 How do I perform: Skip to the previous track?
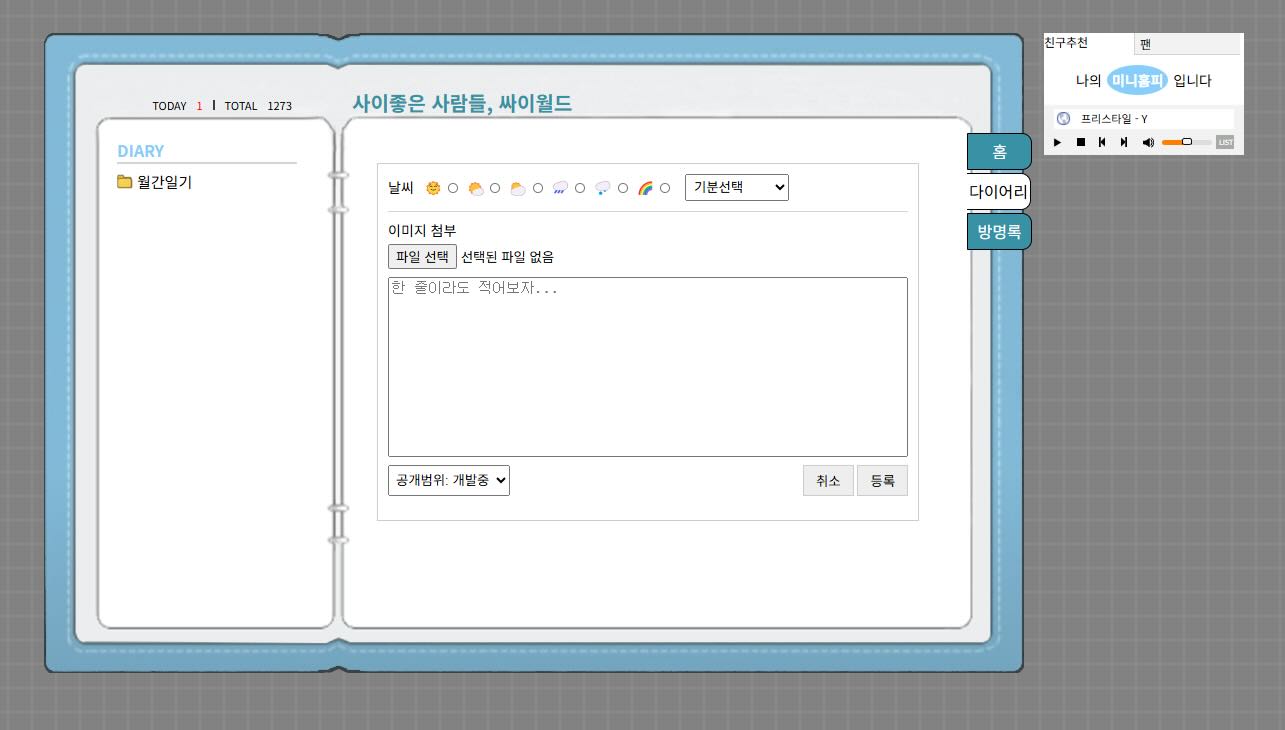[1102, 143]
